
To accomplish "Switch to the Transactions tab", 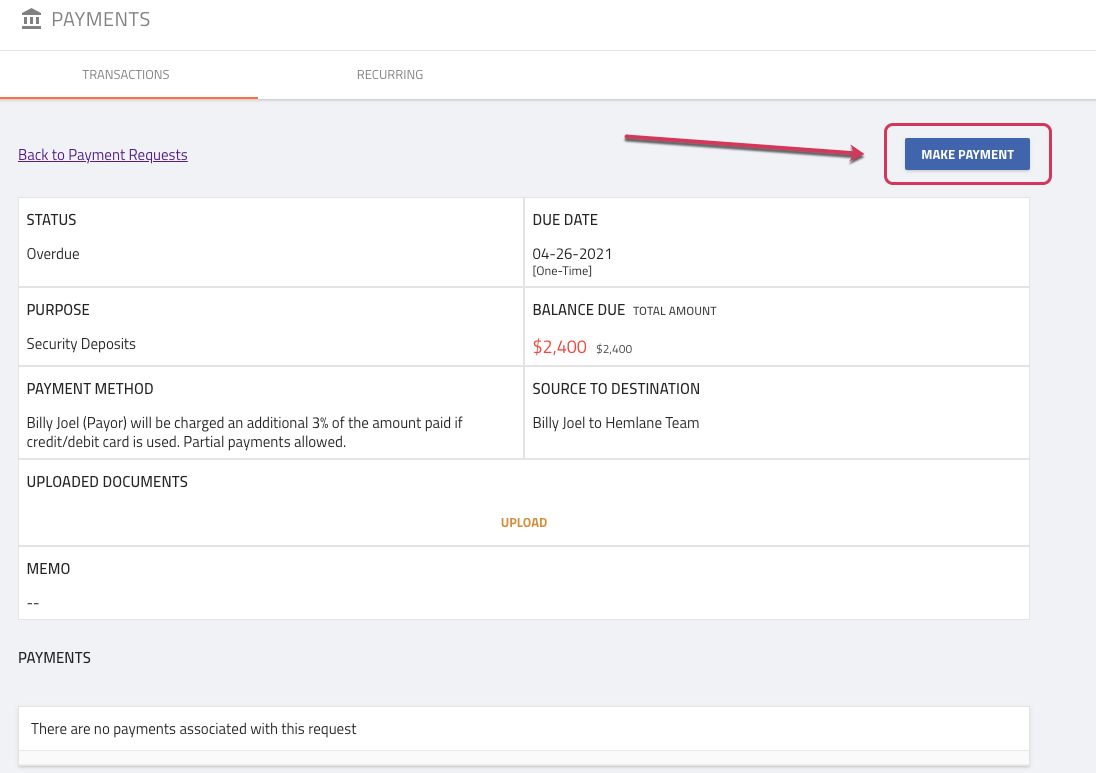I will pos(126,75).
